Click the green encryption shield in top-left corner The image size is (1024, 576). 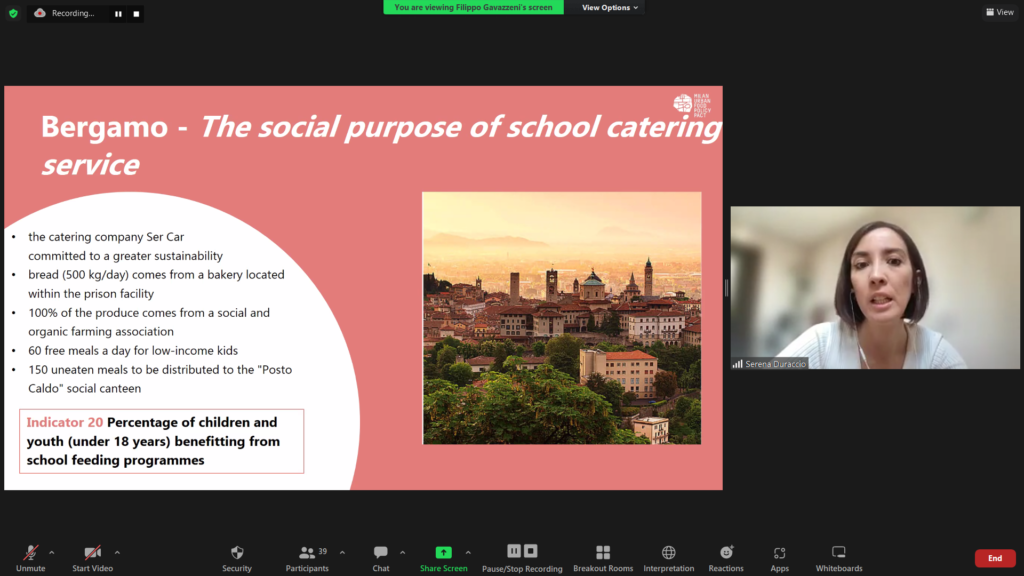pos(13,13)
